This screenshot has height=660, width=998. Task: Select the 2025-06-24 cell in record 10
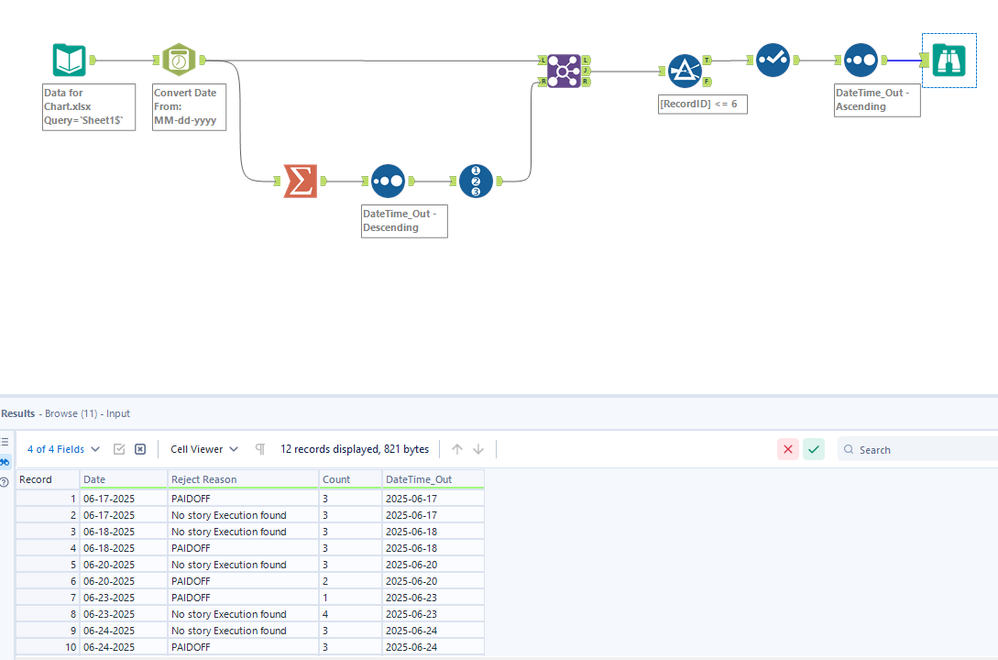433,647
